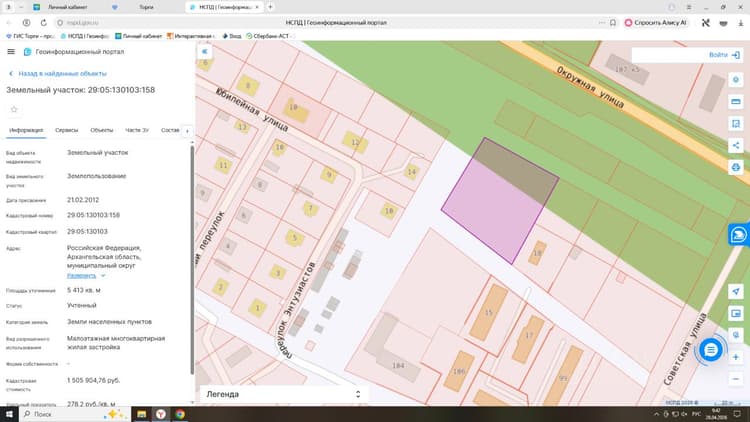Click the browser address bar

335,22
